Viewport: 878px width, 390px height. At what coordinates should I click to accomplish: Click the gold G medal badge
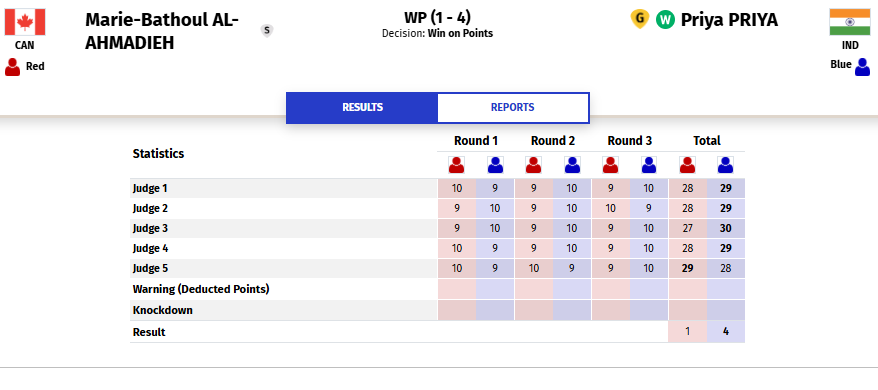coord(639,20)
